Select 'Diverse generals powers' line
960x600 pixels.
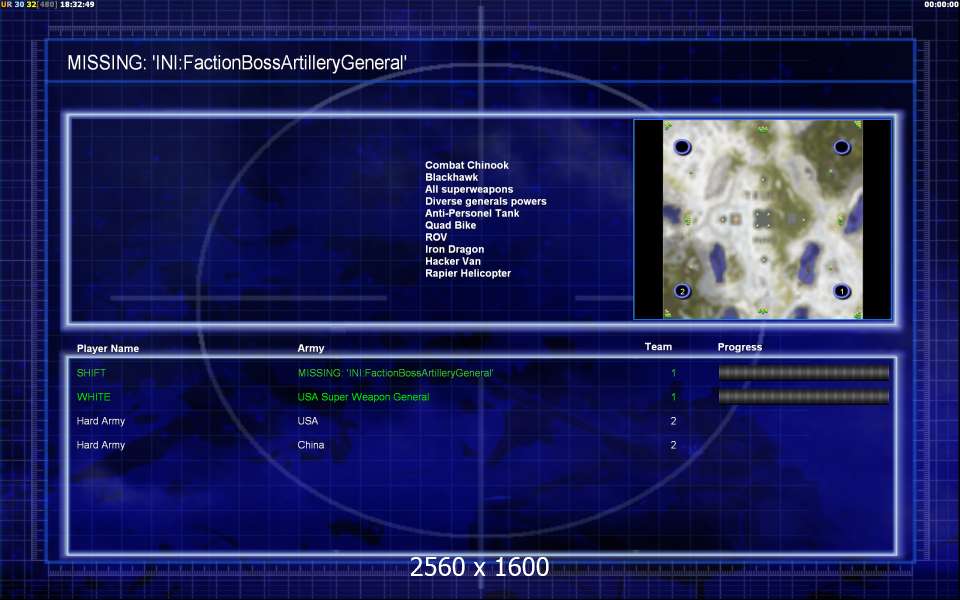pyautogui.click(x=486, y=201)
